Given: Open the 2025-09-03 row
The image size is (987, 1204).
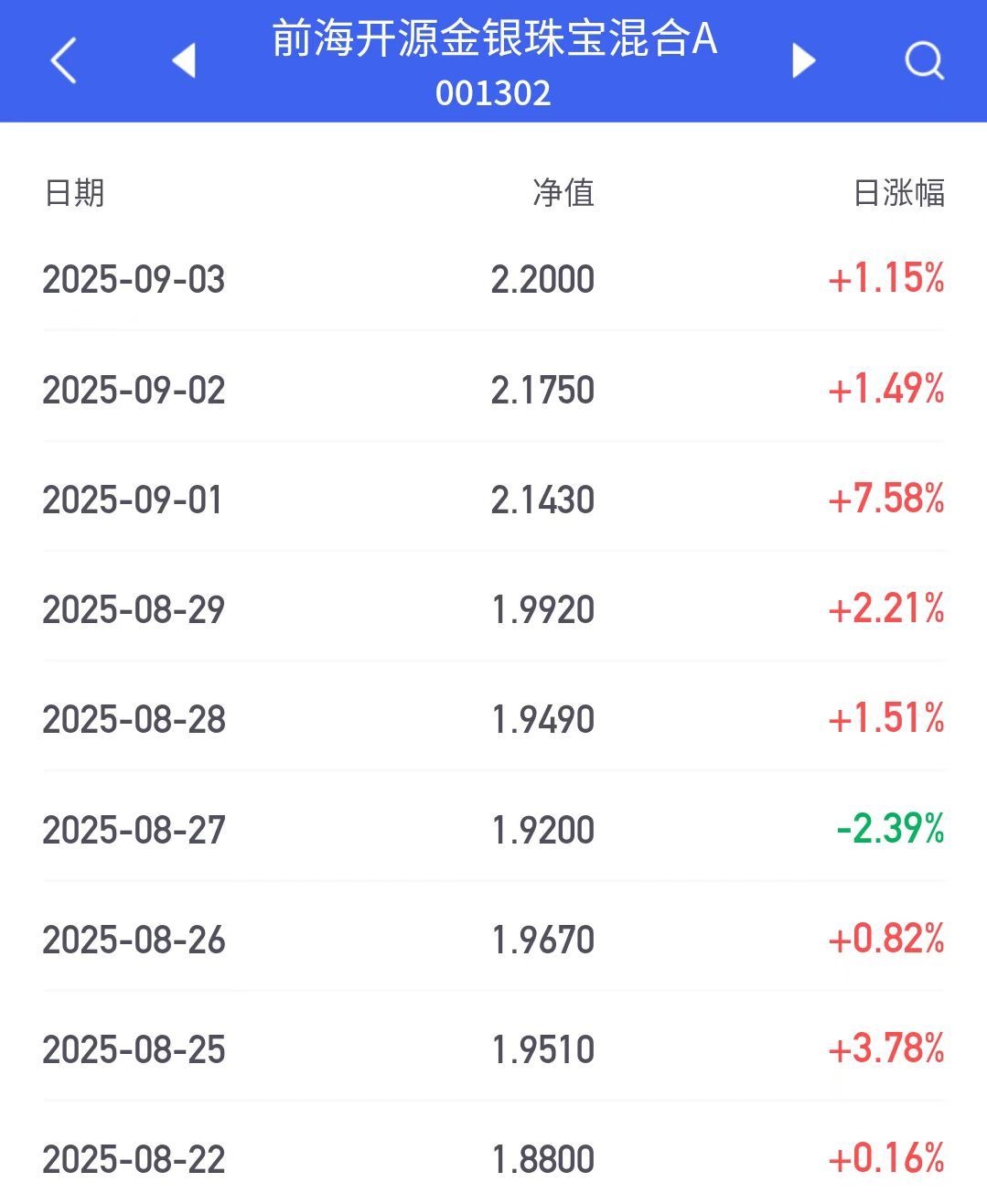Looking at the screenshot, I should click(x=493, y=278).
